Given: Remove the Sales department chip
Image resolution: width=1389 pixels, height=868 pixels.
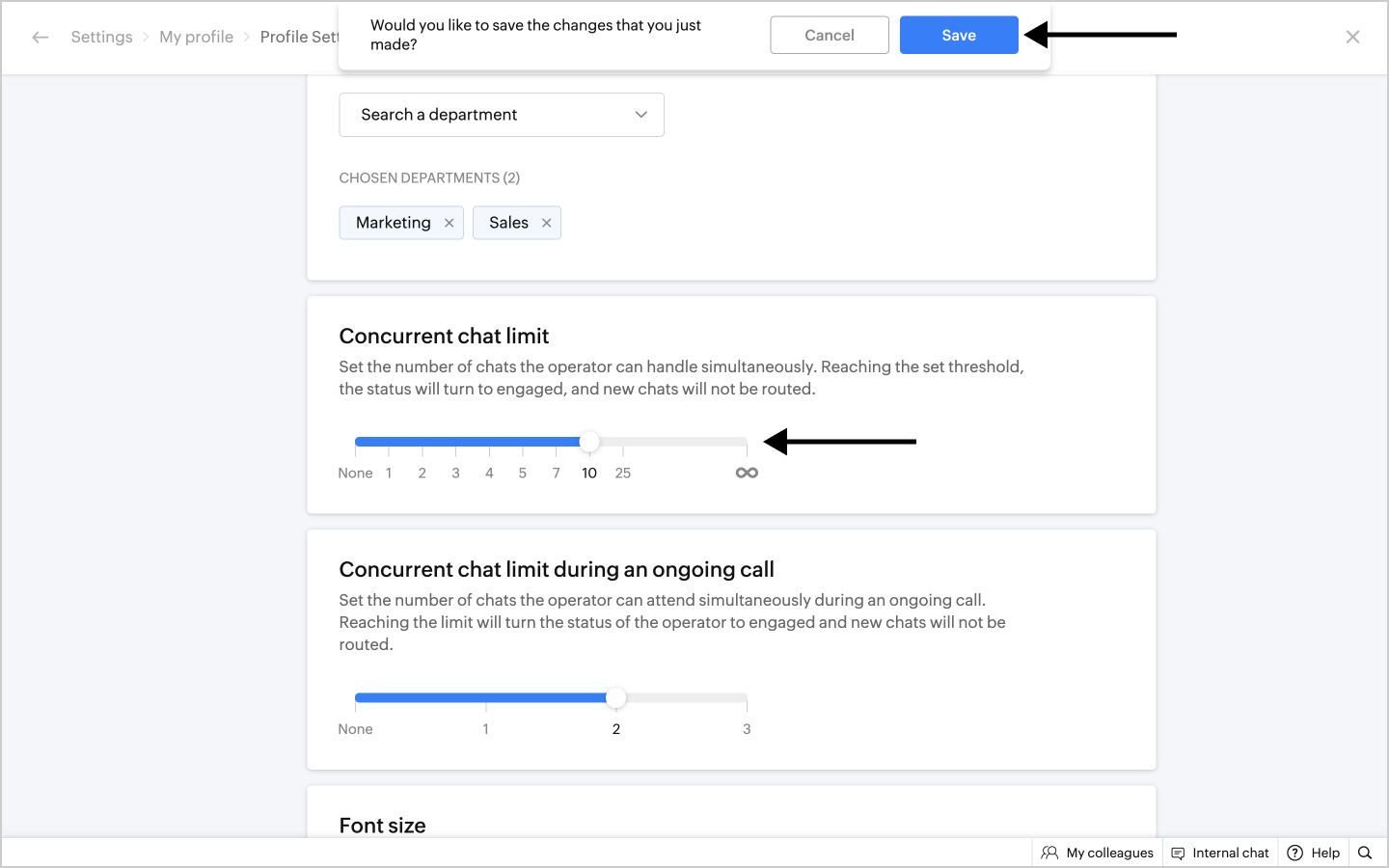Looking at the screenshot, I should point(547,223).
